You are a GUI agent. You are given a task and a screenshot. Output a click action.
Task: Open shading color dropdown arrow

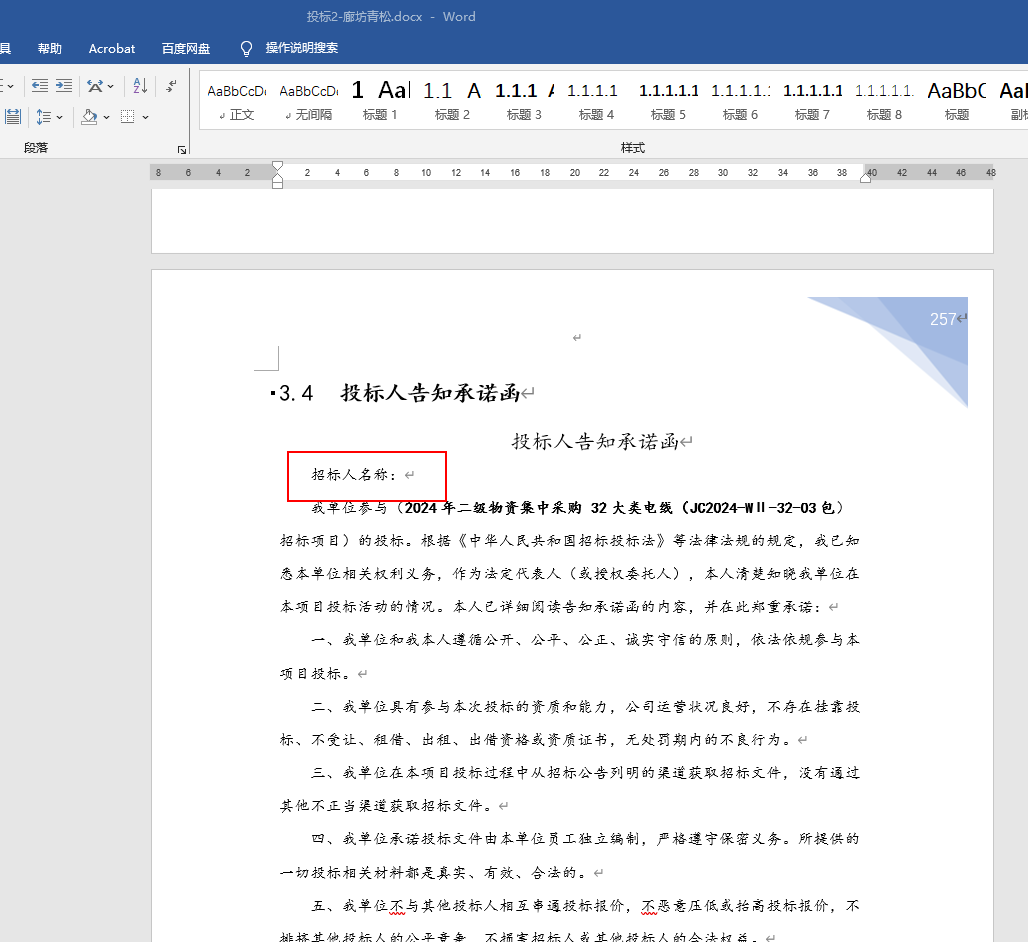pos(106,117)
